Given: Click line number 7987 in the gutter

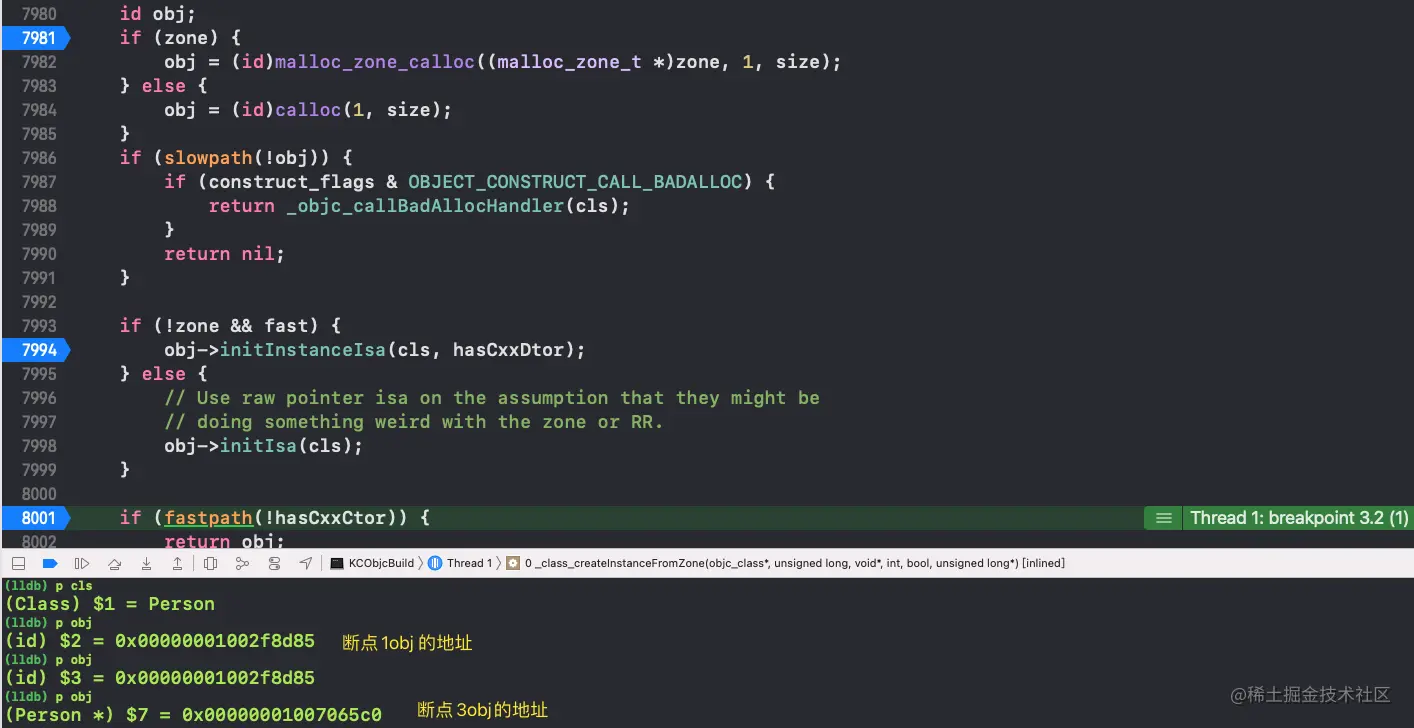Looking at the screenshot, I should [x=39, y=182].
